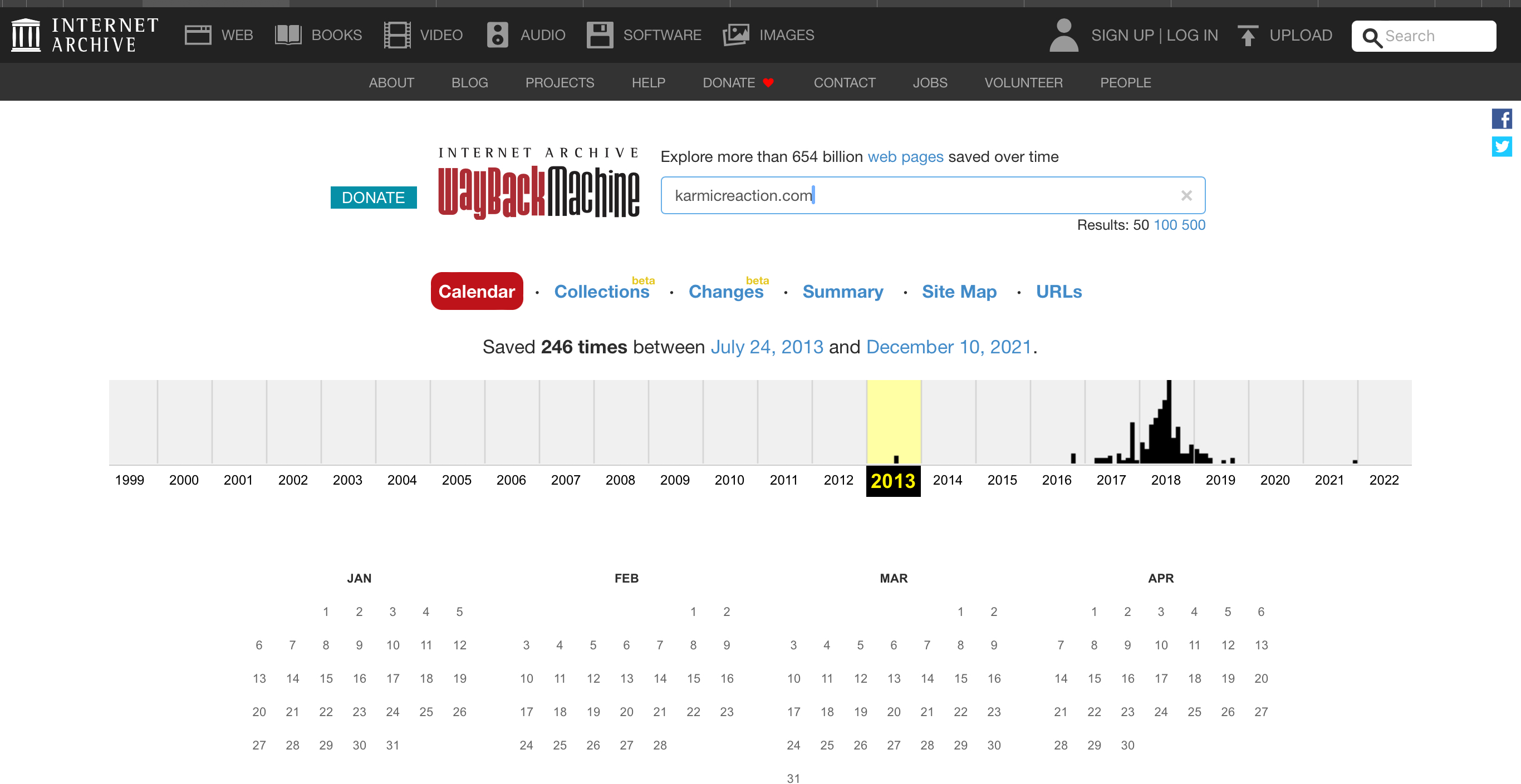
Task: Clear the Wayback URL field
Action: point(1186,195)
